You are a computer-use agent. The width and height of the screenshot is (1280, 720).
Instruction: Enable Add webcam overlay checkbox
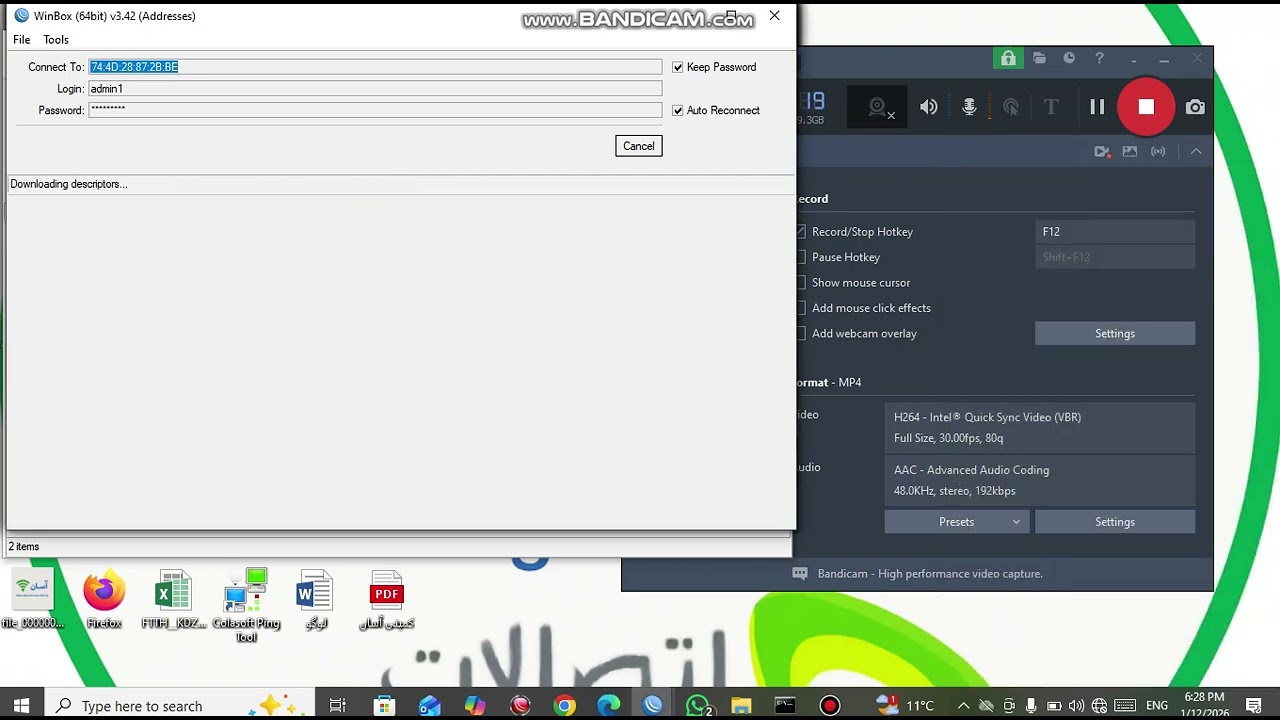click(800, 333)
